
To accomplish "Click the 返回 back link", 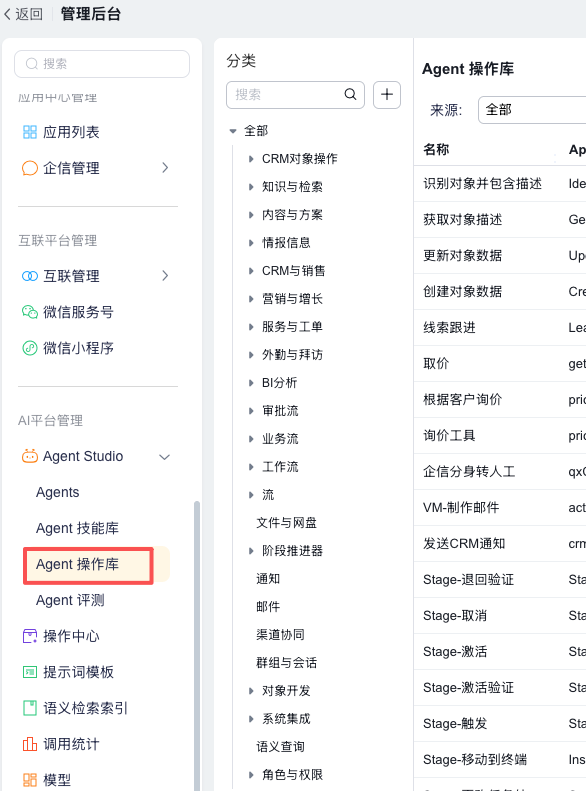I will tap(29, 14).
